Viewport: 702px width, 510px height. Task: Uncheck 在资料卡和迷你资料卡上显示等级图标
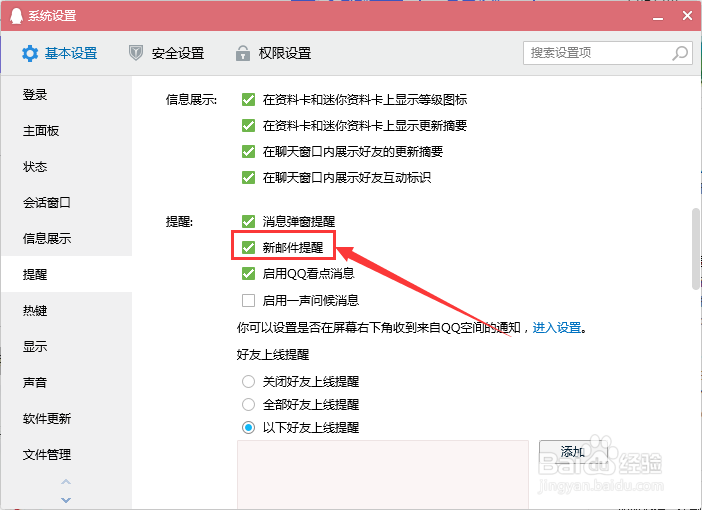click(248, 99)
